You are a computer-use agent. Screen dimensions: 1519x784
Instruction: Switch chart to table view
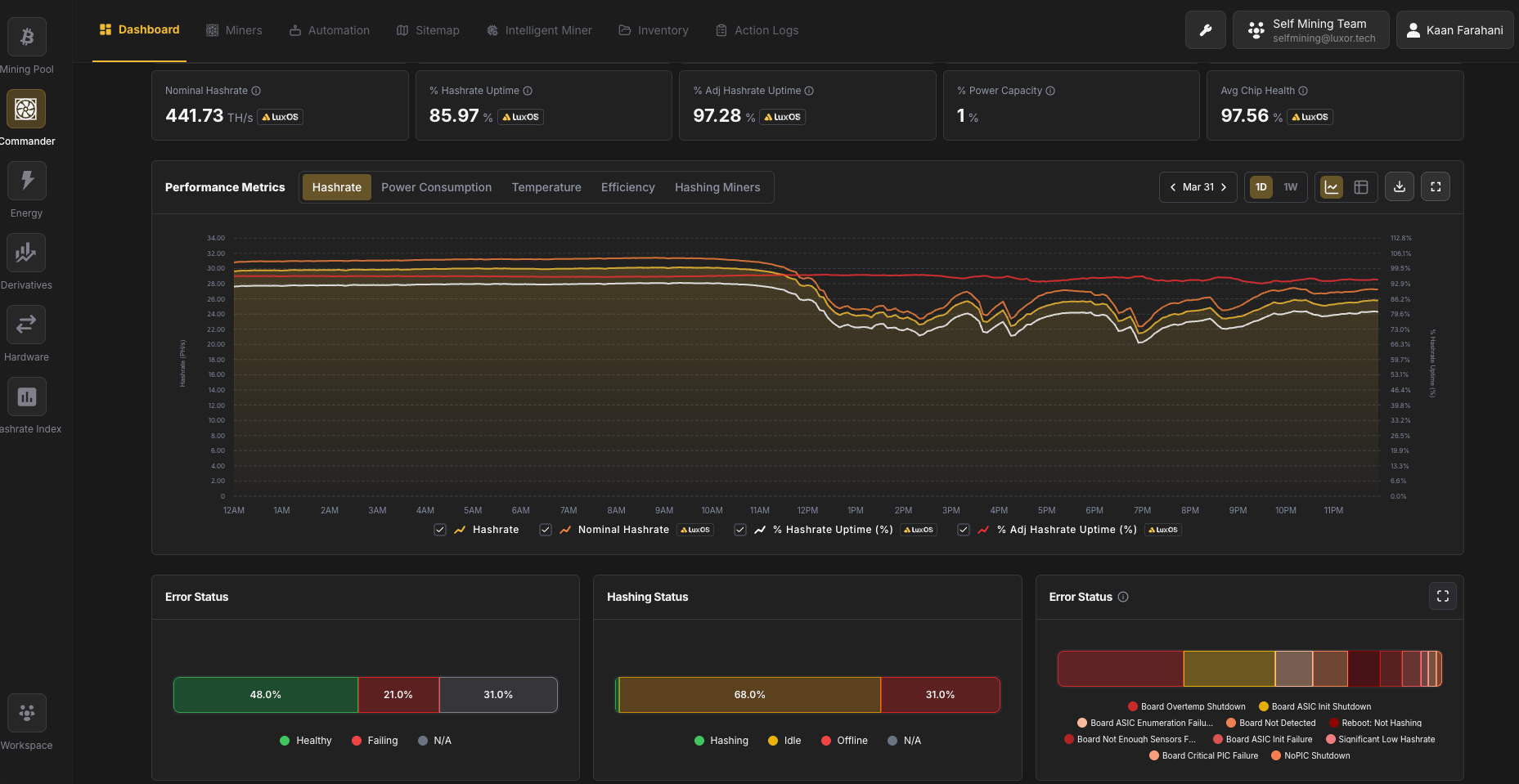1360,186
